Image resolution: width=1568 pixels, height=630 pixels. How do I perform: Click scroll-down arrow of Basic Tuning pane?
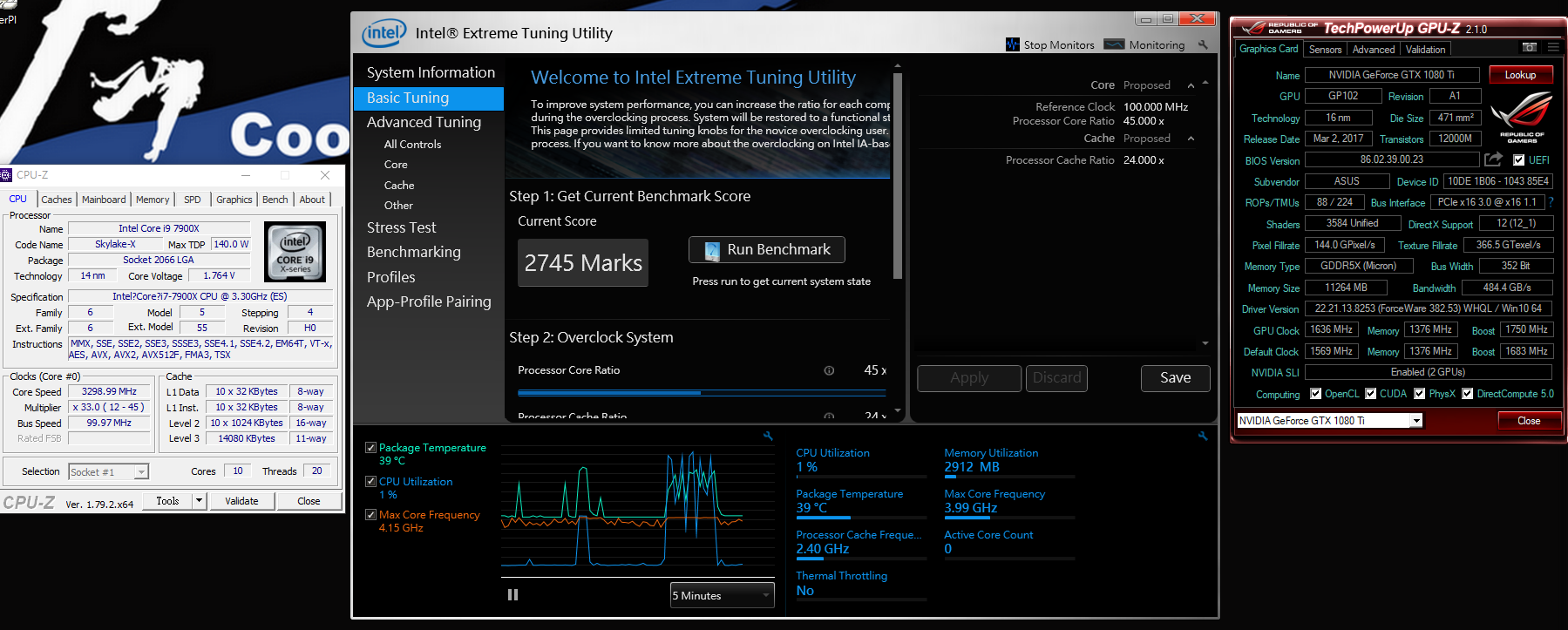click(x=898, y=410)
